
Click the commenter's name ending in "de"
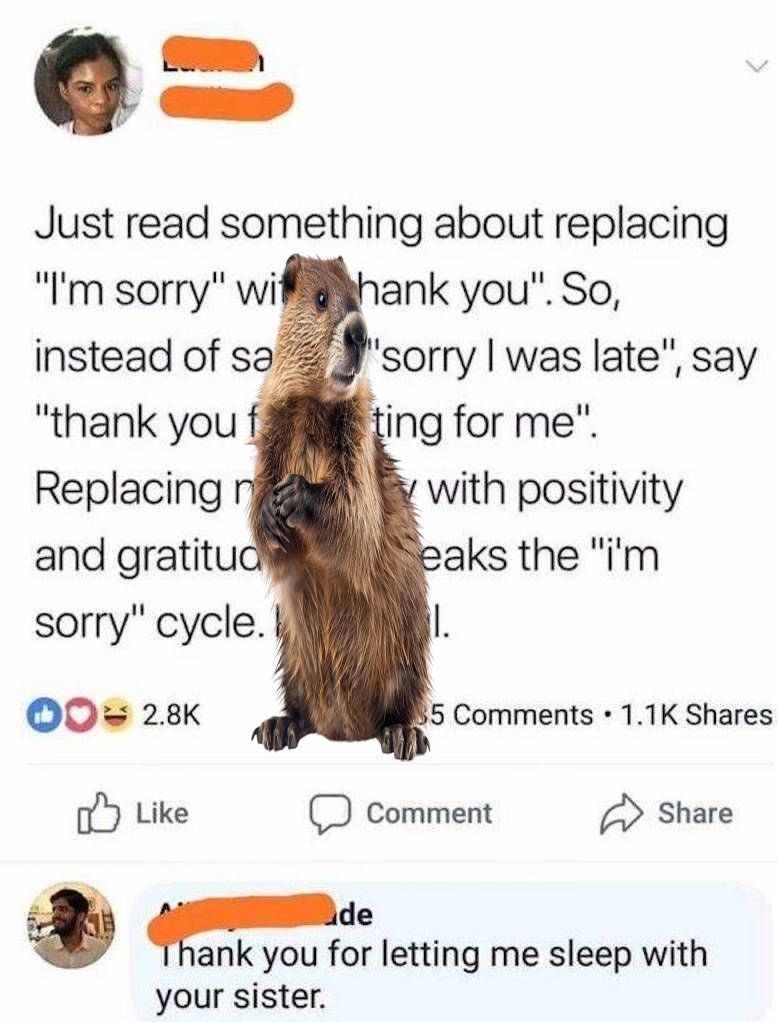[266, 916]
